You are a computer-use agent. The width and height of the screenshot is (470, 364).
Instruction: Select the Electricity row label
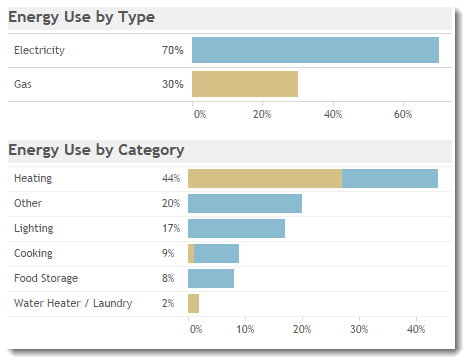pyautogui.click(x=39, y=50)
